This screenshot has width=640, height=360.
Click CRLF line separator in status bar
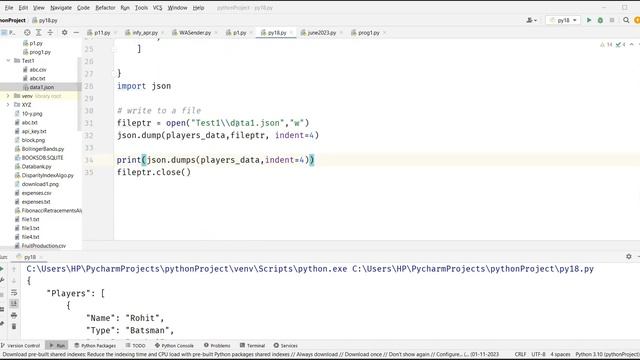coord(520,354)
